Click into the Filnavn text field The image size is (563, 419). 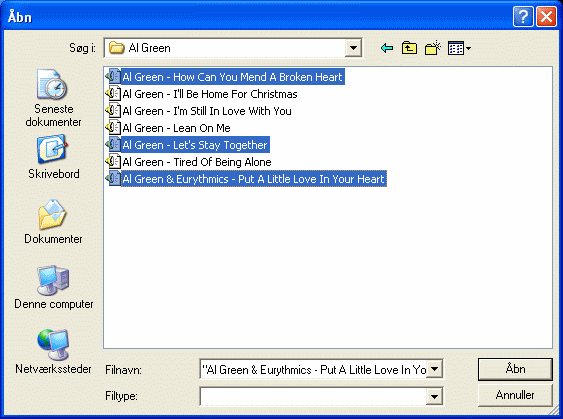tap(313, 369)
